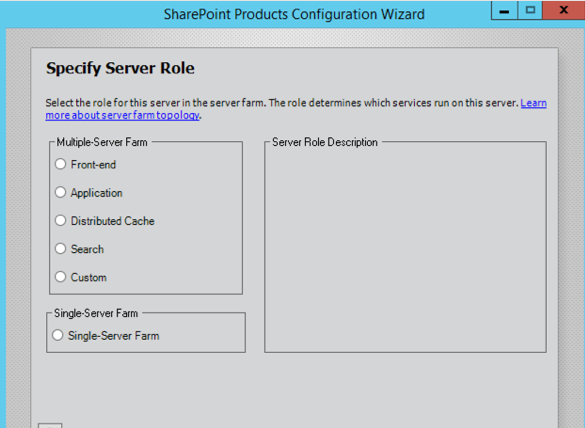The width and height of the screenshot is (585, 428).
Task: Click the Multiple-Server Farm group label
Action: [102, 142]
